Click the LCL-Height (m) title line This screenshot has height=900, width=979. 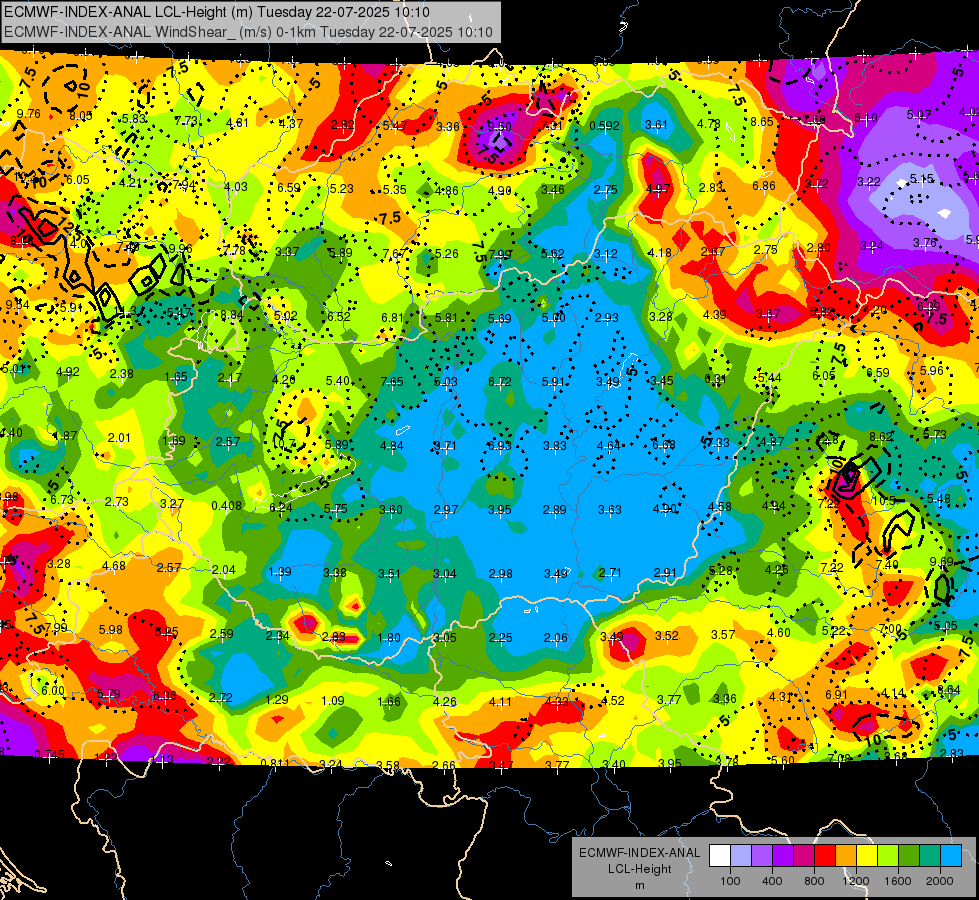[216, 12]
